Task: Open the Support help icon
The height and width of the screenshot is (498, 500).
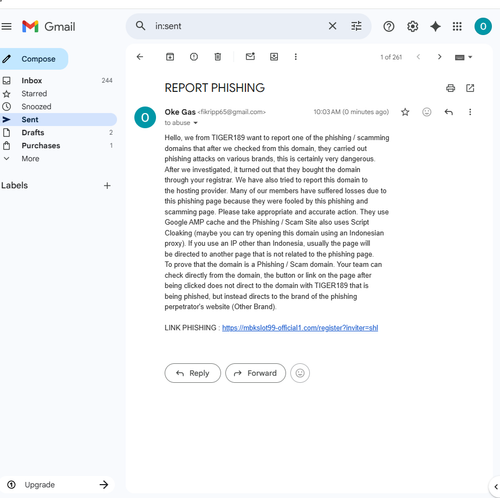Action: tap(389, 26)
